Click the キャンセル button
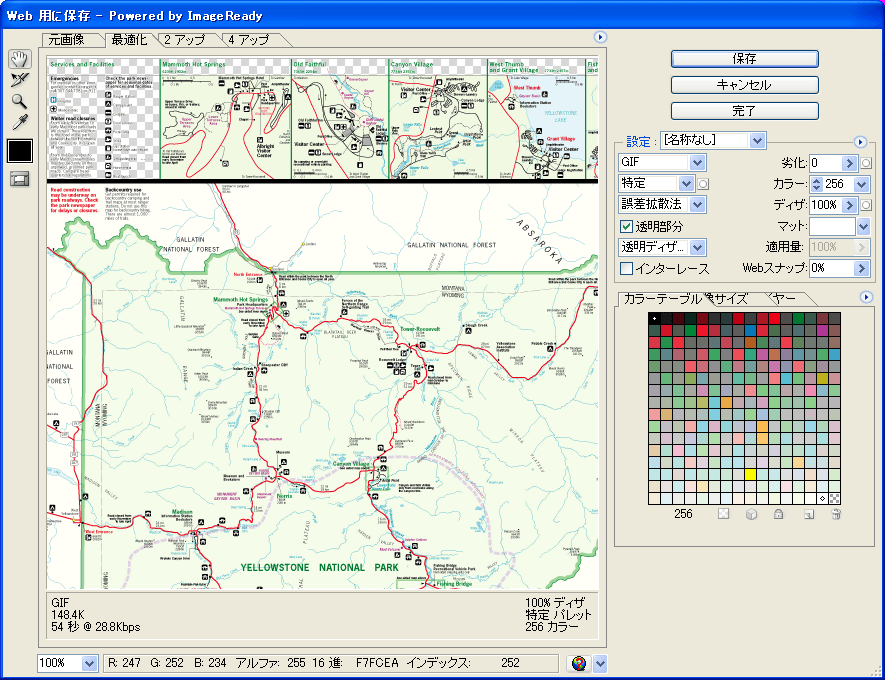The height and width of the screenshot is (680, 885). coord(744,85)
